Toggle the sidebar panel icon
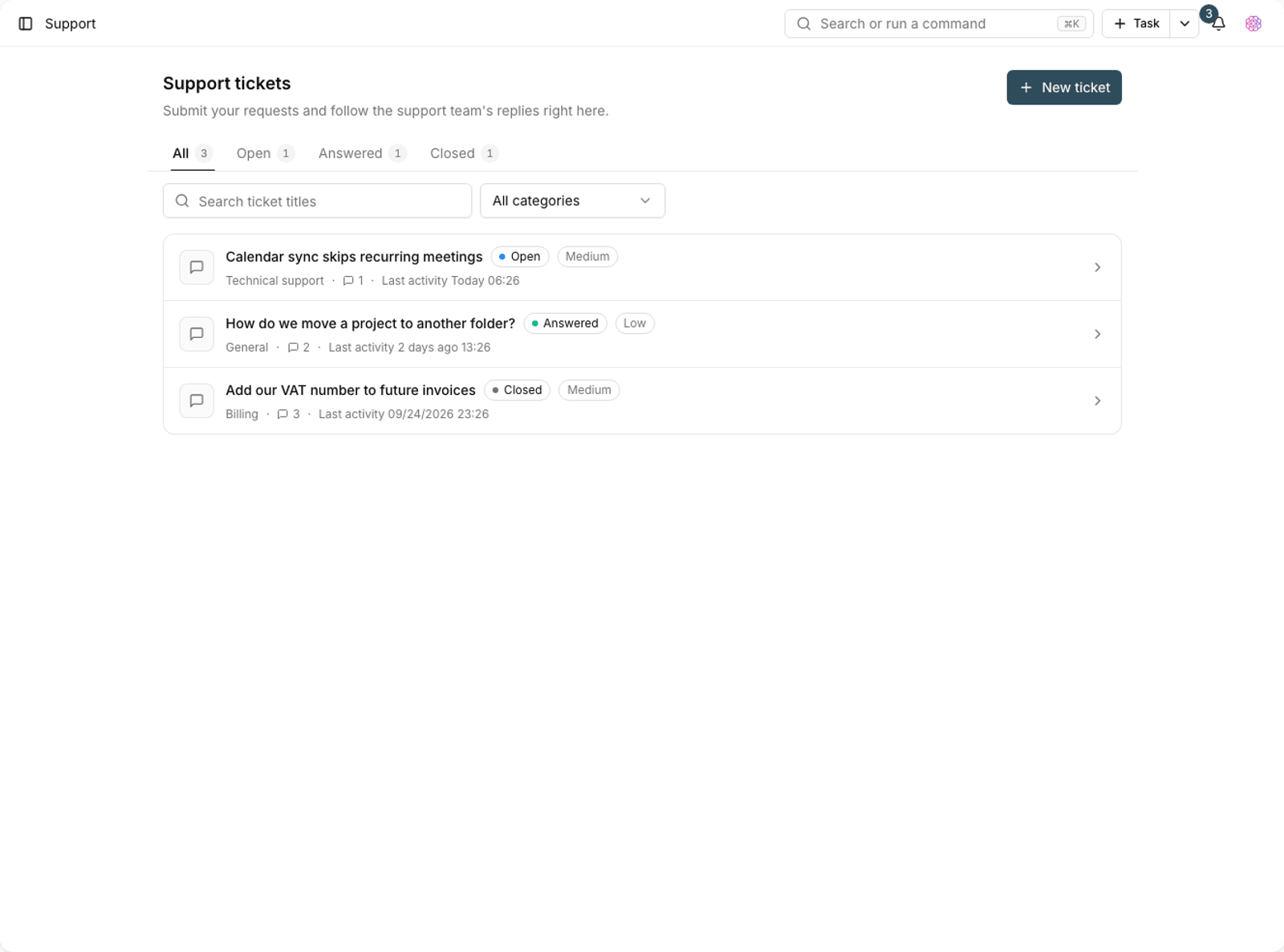Viewport: 1284px width, 952px height. coord(26,23)
